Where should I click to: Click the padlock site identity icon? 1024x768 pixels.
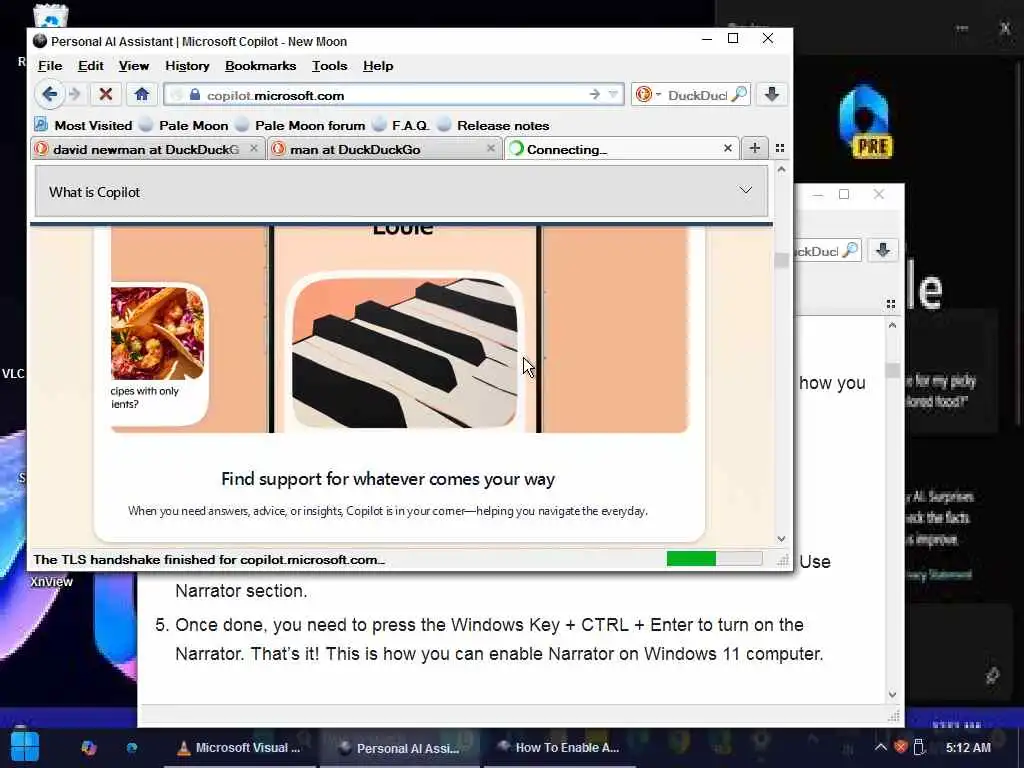[195, 95]
